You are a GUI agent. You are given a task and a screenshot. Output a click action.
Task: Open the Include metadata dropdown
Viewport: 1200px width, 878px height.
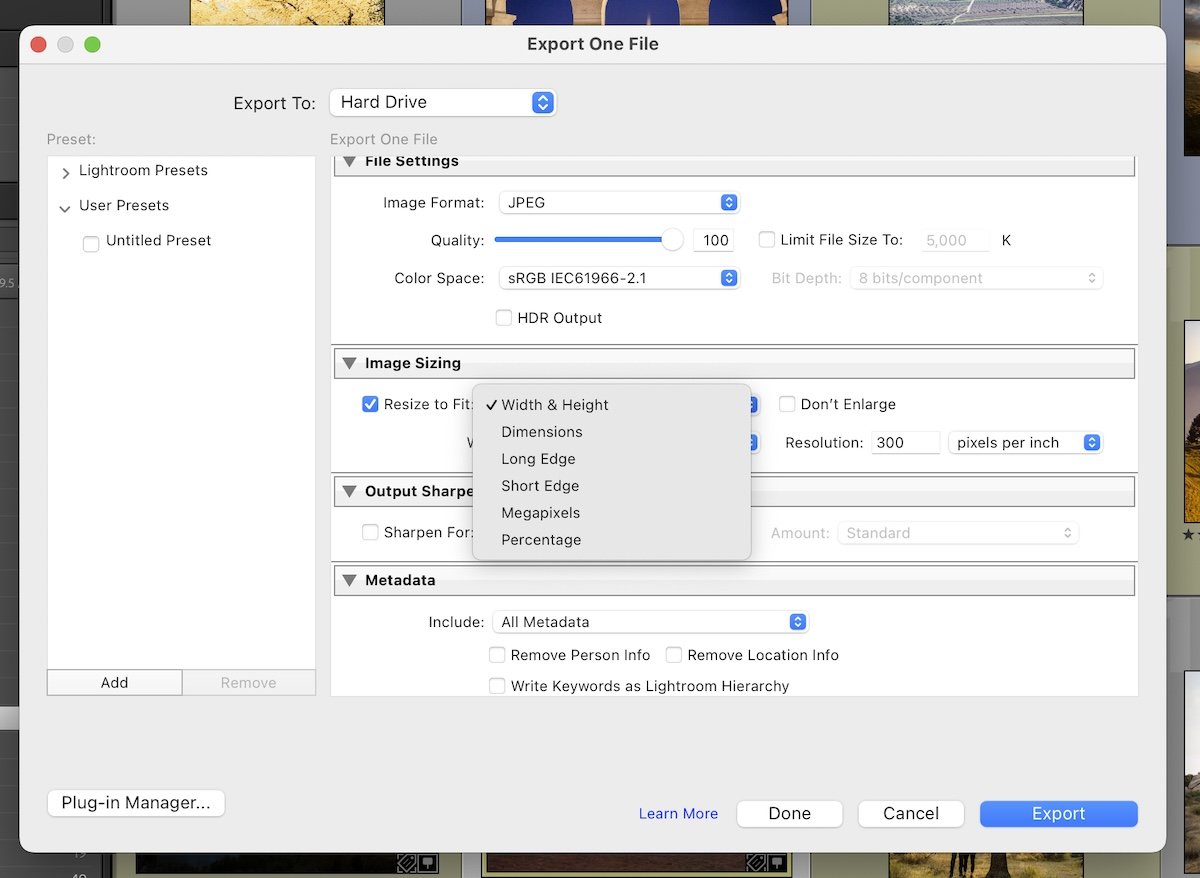(x=650, y=621)
